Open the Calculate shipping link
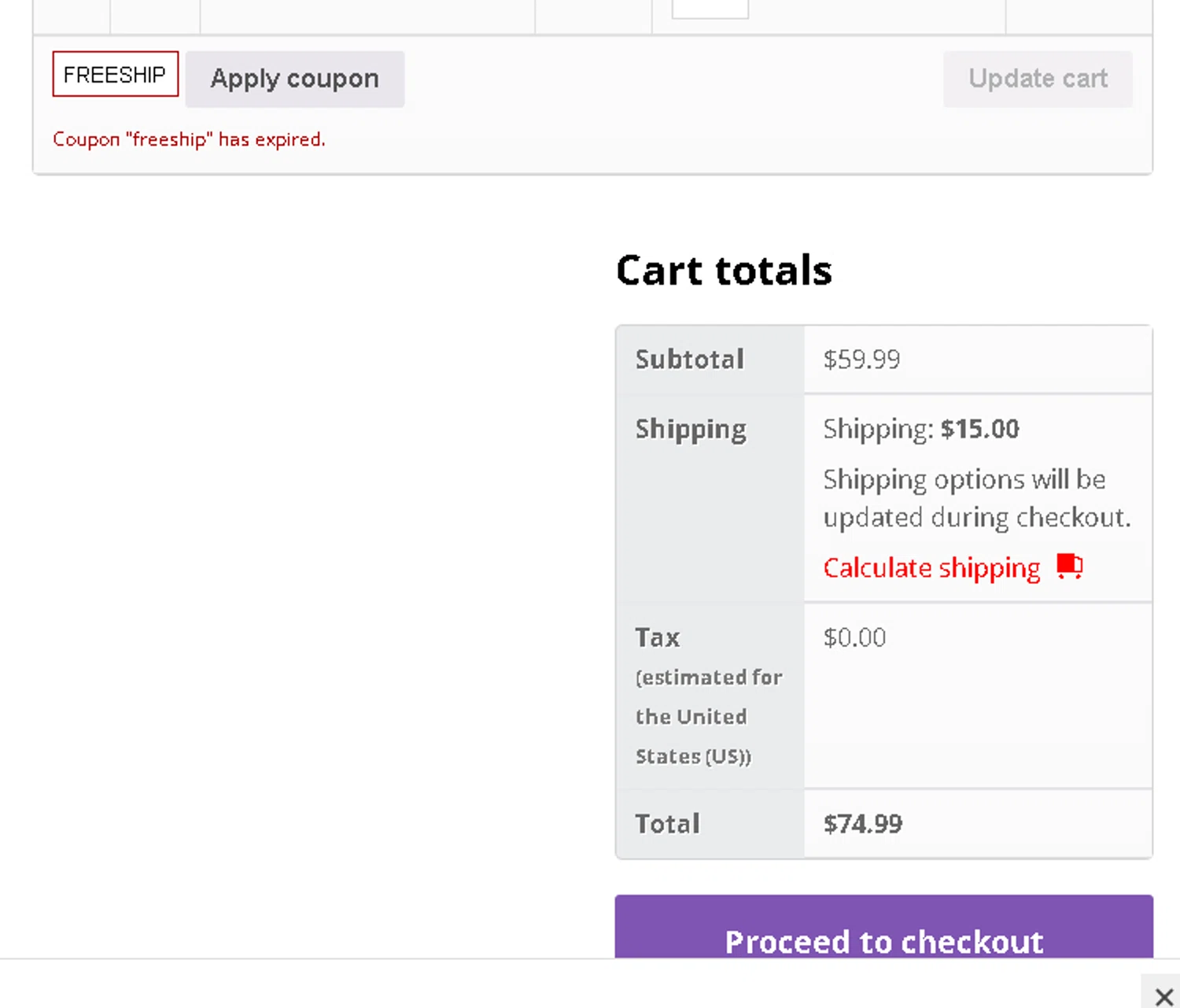 tap(931, 567)
